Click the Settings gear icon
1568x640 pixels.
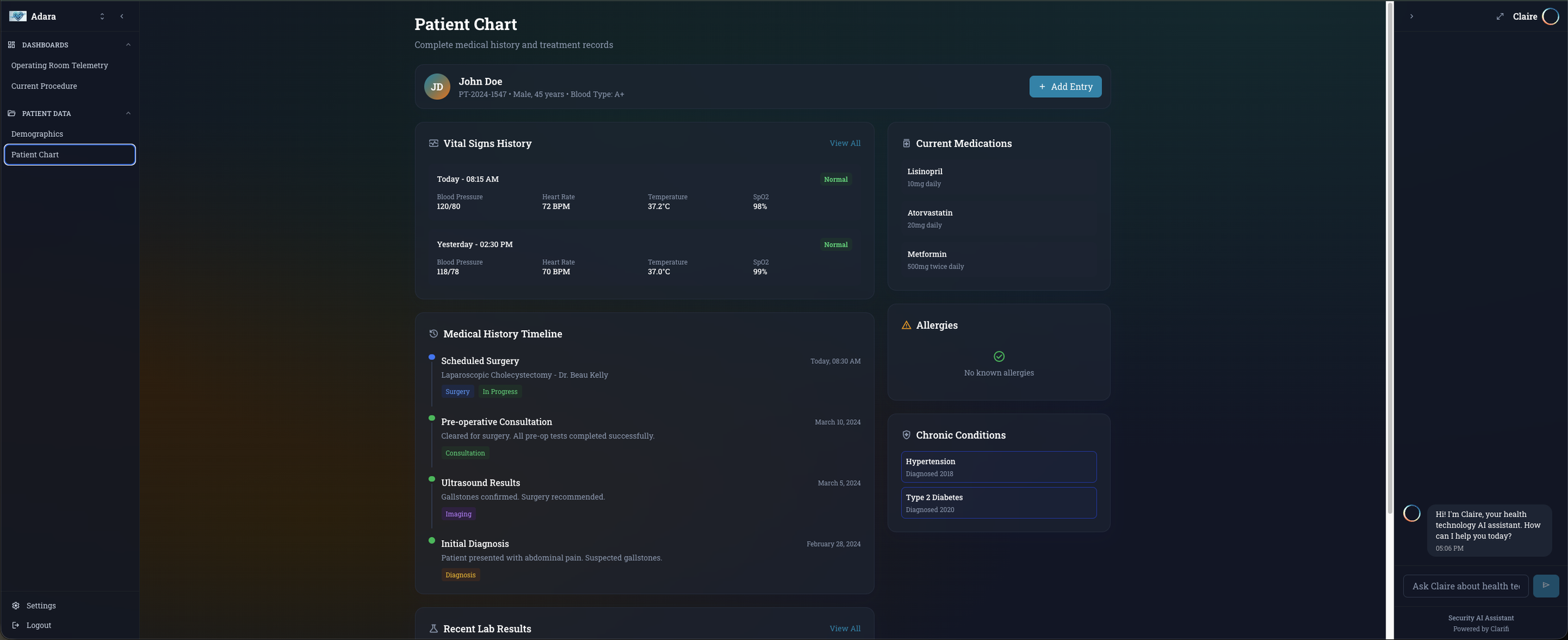click(16, 605)
